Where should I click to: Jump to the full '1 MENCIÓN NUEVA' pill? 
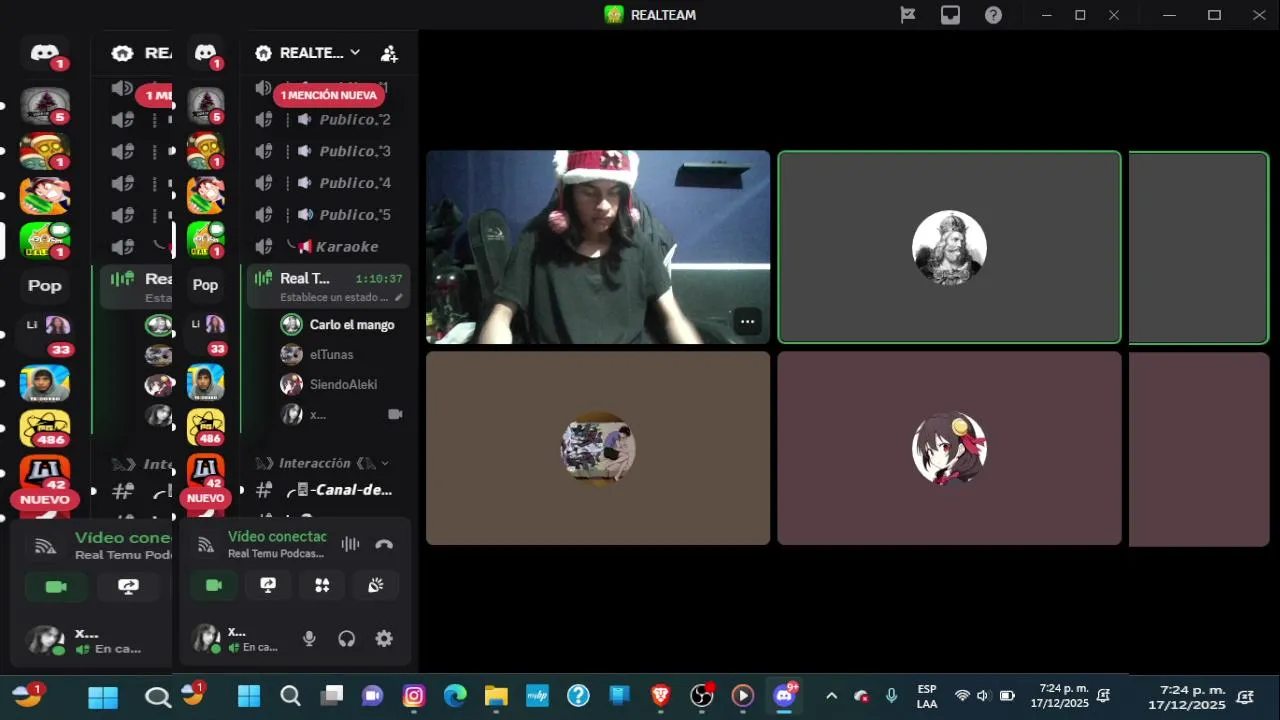[x=329, y=95]
